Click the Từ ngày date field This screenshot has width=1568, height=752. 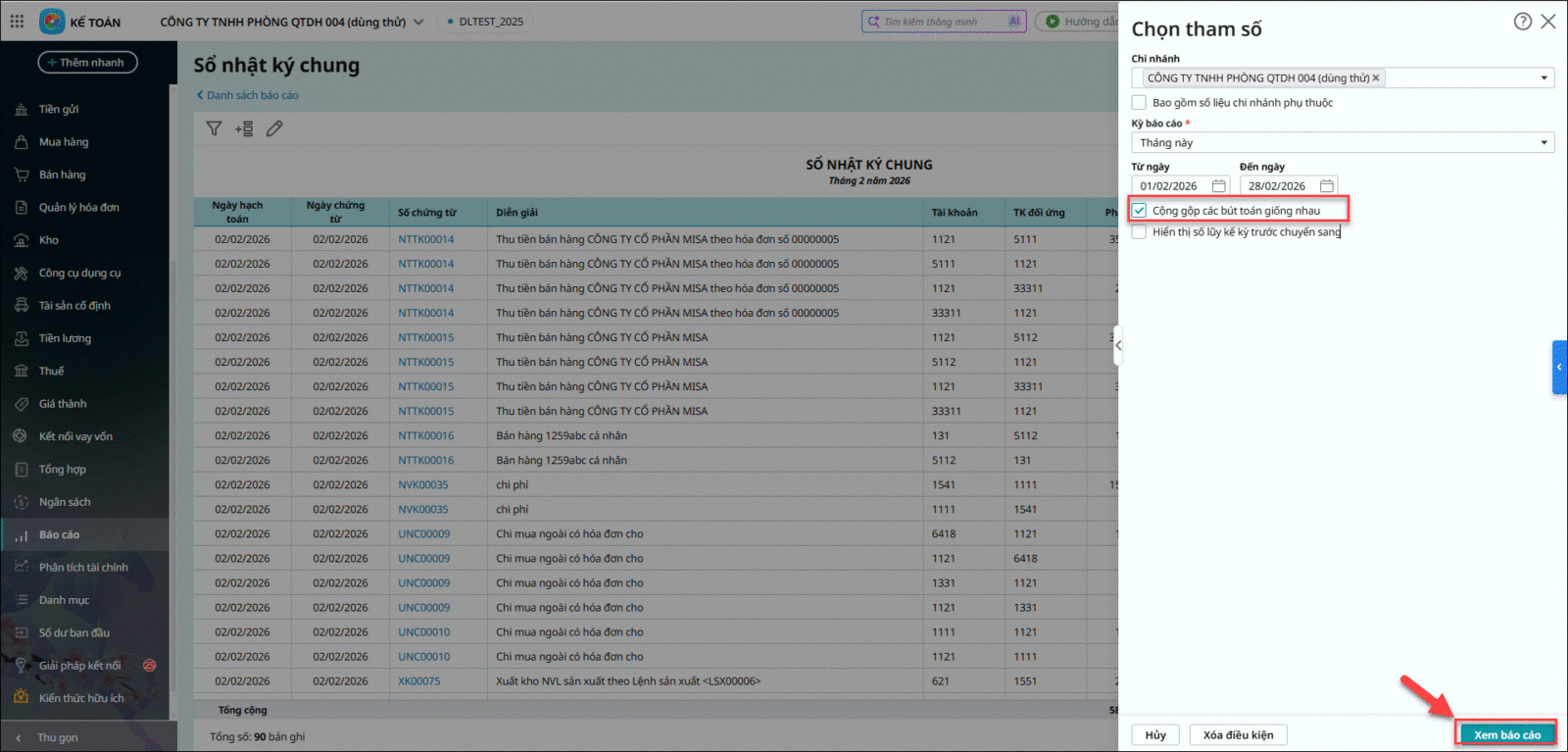point(1170,186)
